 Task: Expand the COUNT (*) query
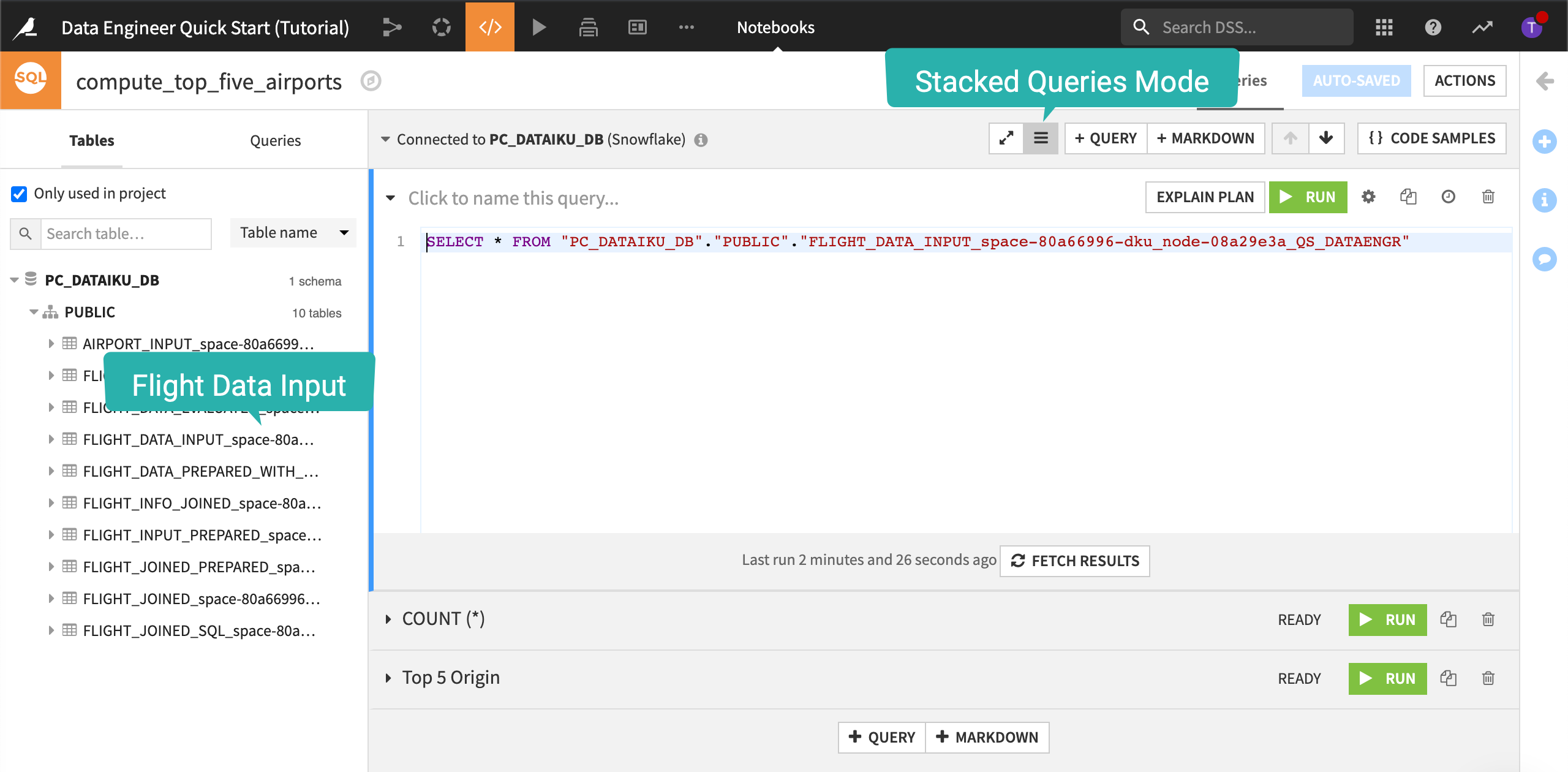click(388, 619)
